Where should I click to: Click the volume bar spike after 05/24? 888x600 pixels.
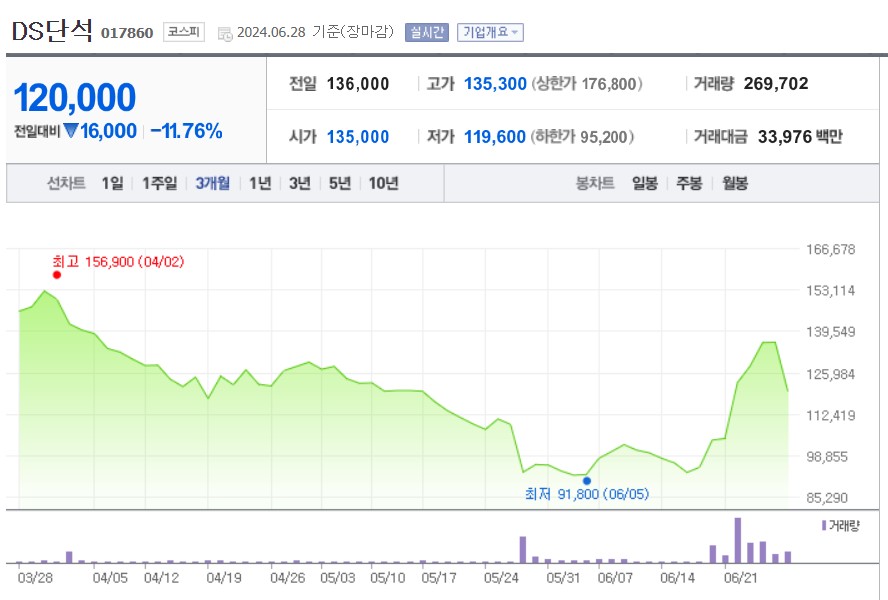coord(523,550)
